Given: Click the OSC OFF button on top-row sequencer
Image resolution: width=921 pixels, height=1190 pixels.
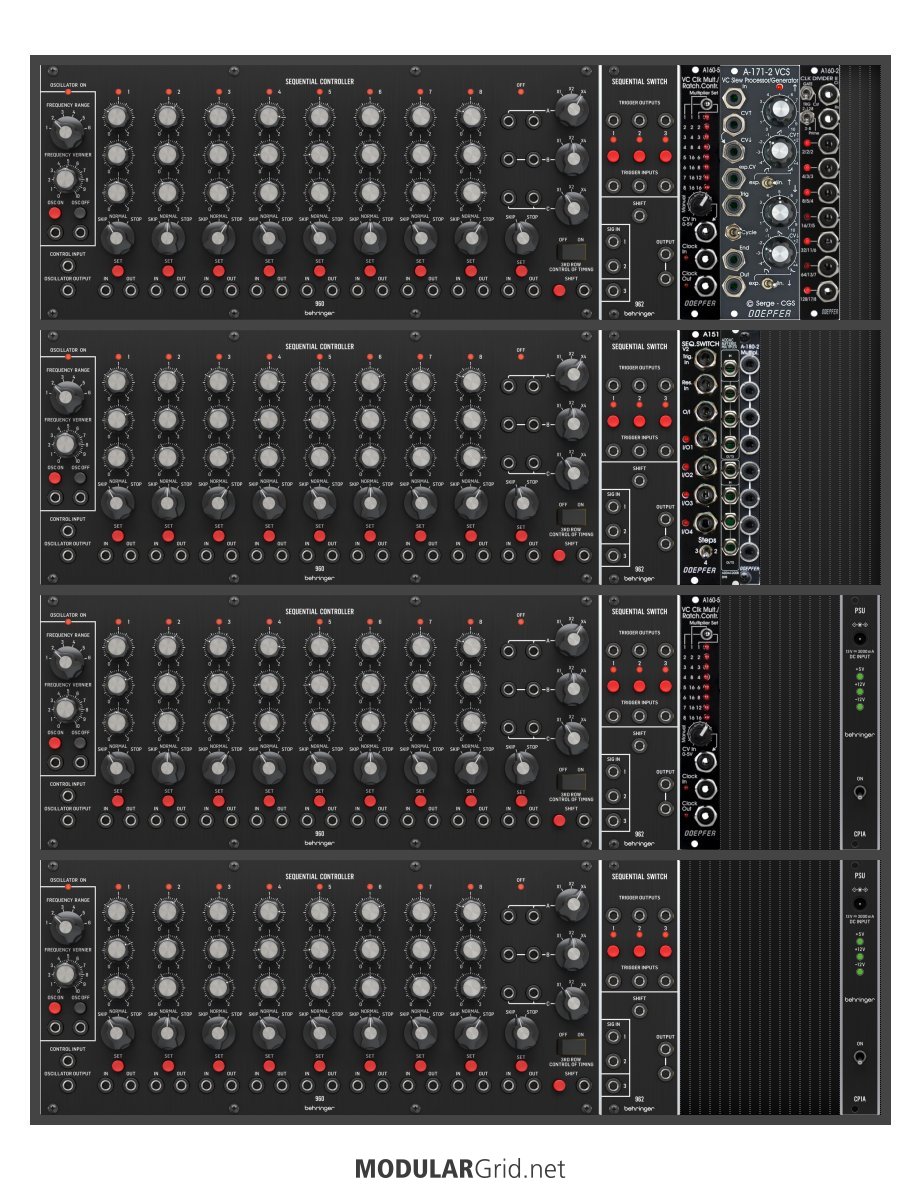Looking at the screenshot, I should pos(80,213).
